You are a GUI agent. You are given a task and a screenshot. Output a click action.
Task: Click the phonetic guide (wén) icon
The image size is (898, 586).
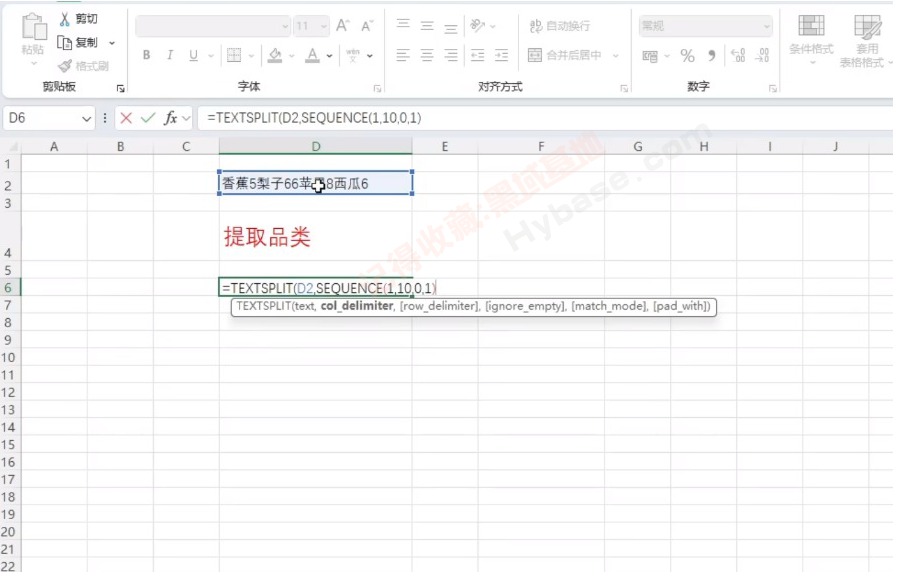click(x=353, y=55)
